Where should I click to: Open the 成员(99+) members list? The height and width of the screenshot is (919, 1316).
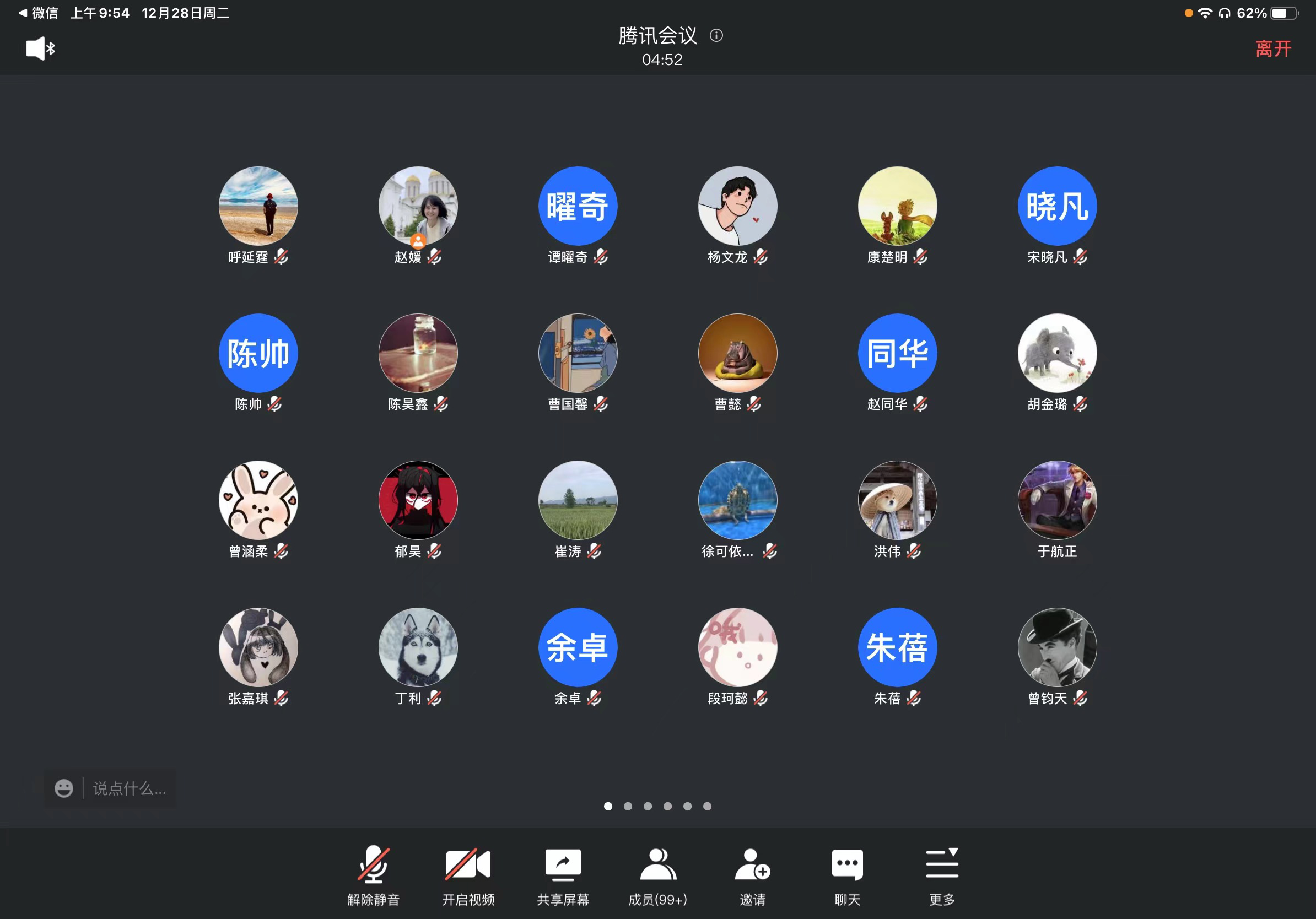[657, 864]
